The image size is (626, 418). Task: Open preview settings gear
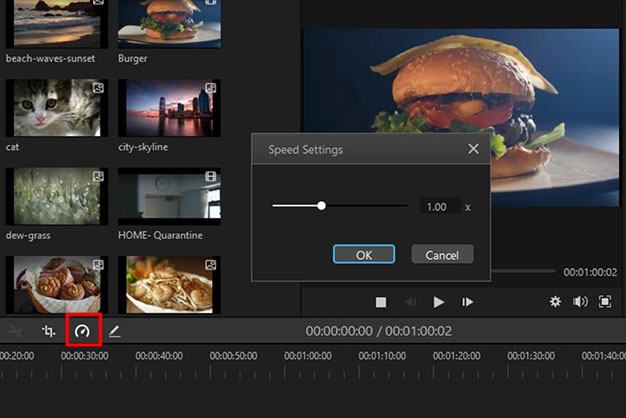point(555,301)
